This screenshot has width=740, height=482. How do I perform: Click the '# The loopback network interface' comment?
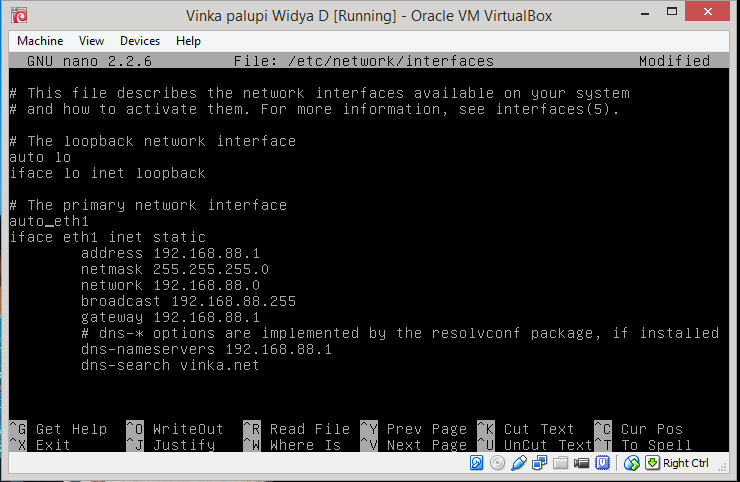(152, 141)
